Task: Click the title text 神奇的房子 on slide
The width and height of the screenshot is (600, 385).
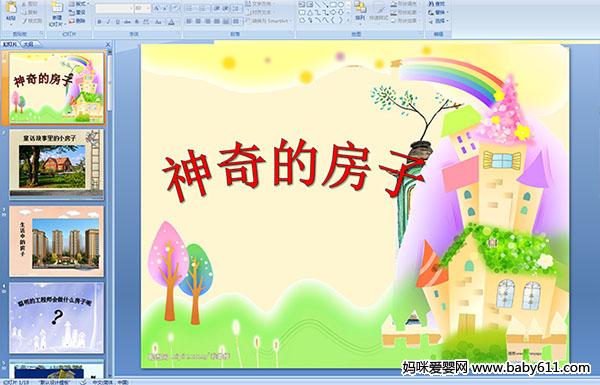Action: point(294,168)
